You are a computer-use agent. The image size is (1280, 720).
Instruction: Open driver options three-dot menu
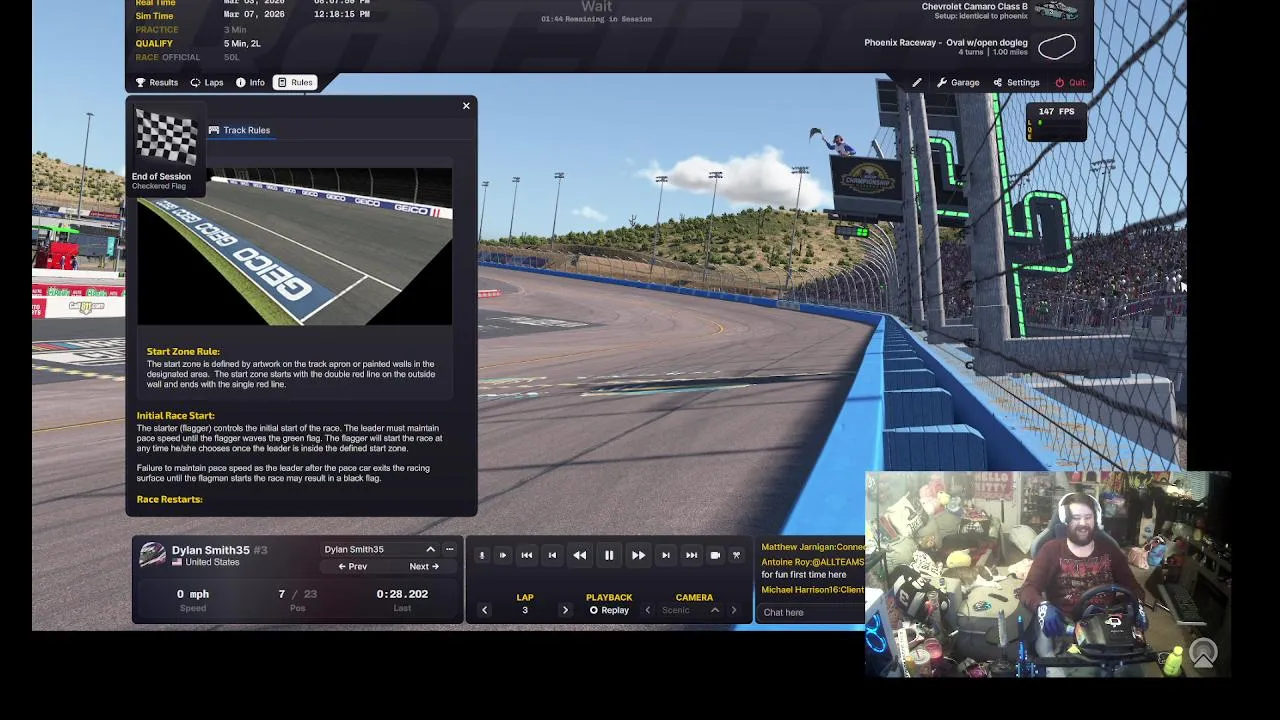click(x=450, y=549)
